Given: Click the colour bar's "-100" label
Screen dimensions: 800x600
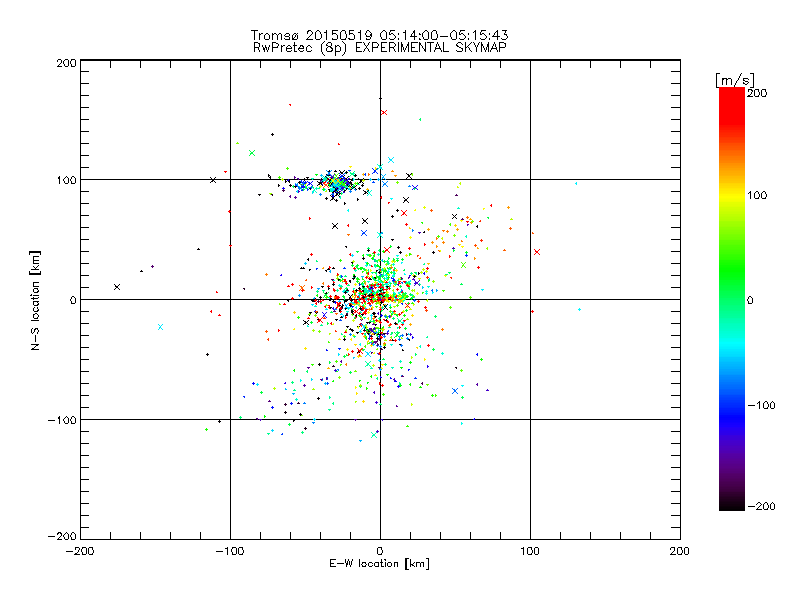Looking at the screenshot, I should 761,406.
